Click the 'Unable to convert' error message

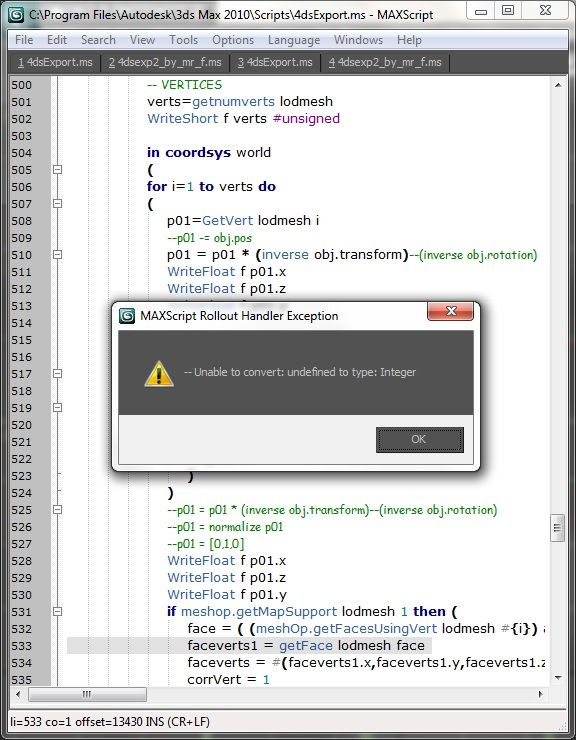(300, 372)
